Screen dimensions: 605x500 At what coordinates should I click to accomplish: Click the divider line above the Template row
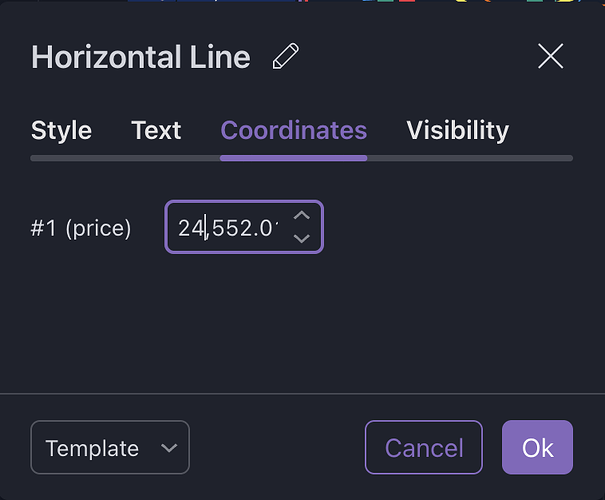pyautogui.click(x=302, y=394)
